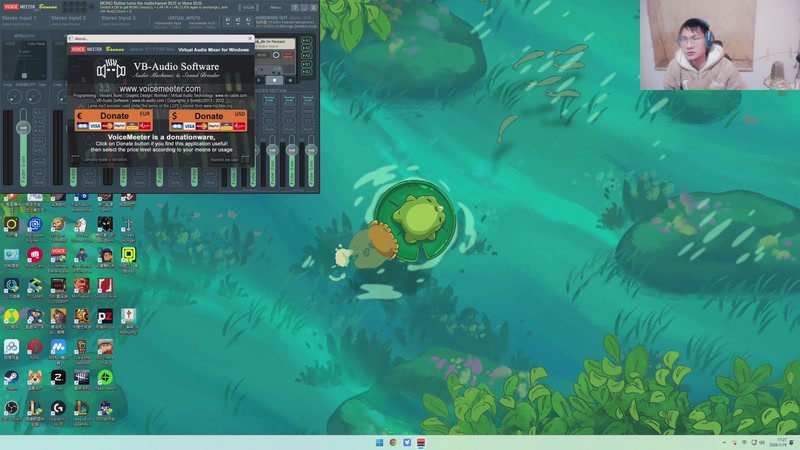
Task: Expand the A3 hardware out device selector
Action: (x=248, y=21)
